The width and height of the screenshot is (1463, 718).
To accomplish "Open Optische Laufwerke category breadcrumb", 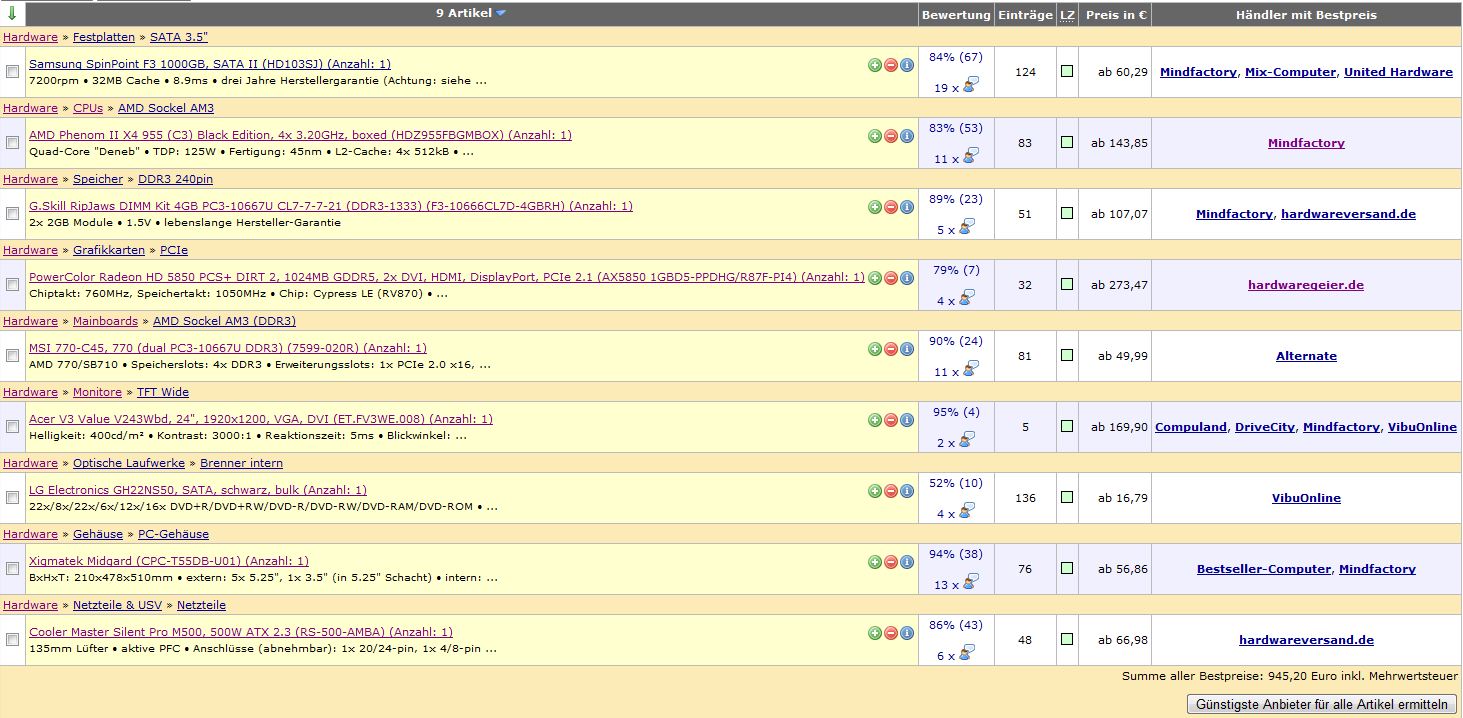I will pos(129,463).
